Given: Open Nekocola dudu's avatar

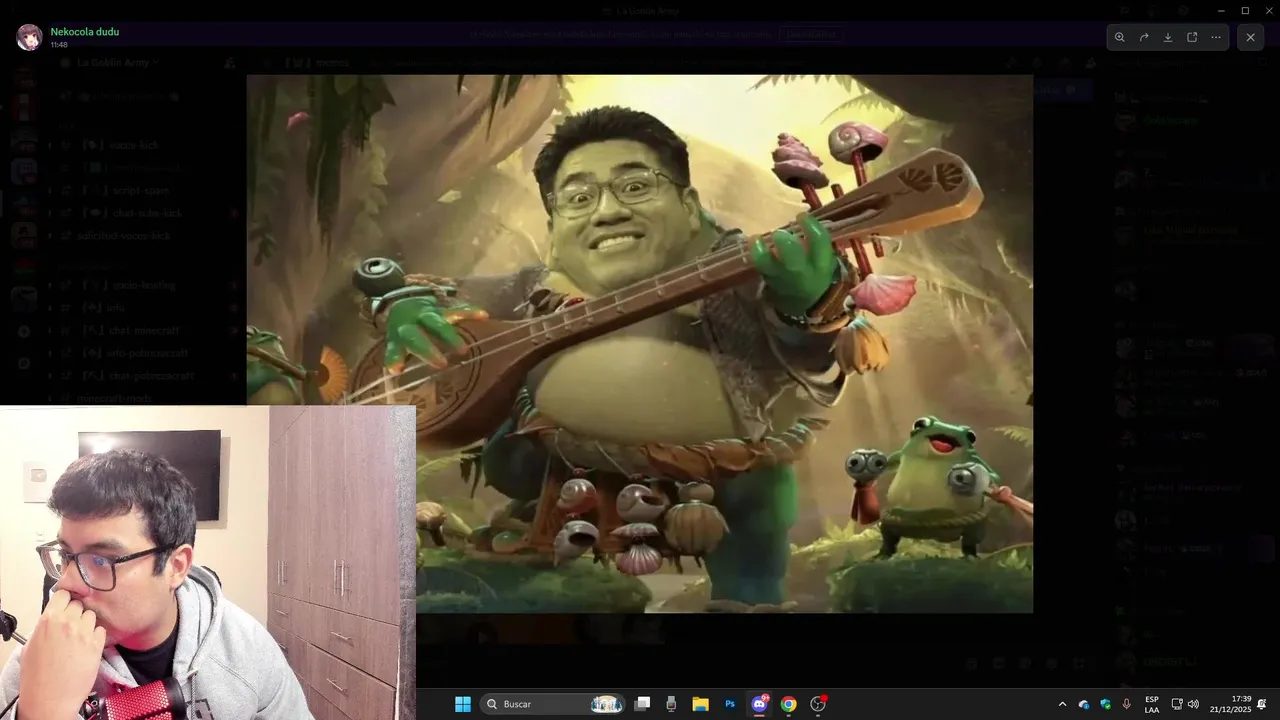Looking at the screenshot, I should (x=30, y=37).
